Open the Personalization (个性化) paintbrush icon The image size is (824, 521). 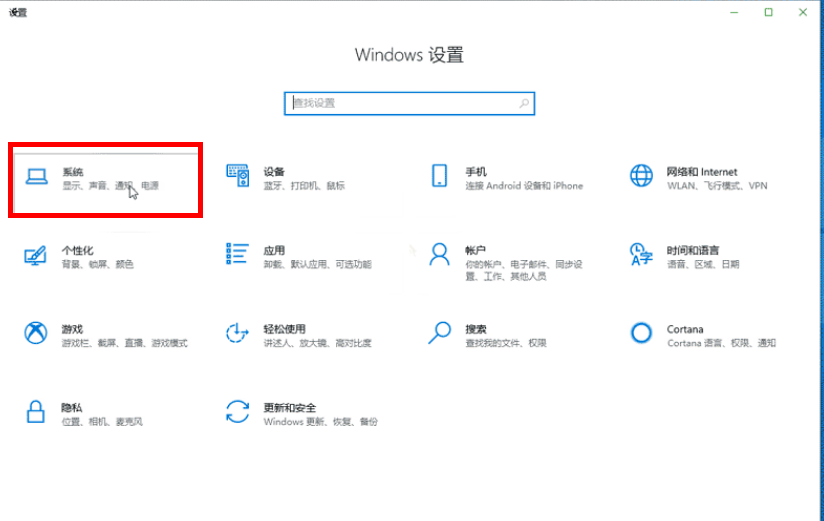[x=36, y=255]
